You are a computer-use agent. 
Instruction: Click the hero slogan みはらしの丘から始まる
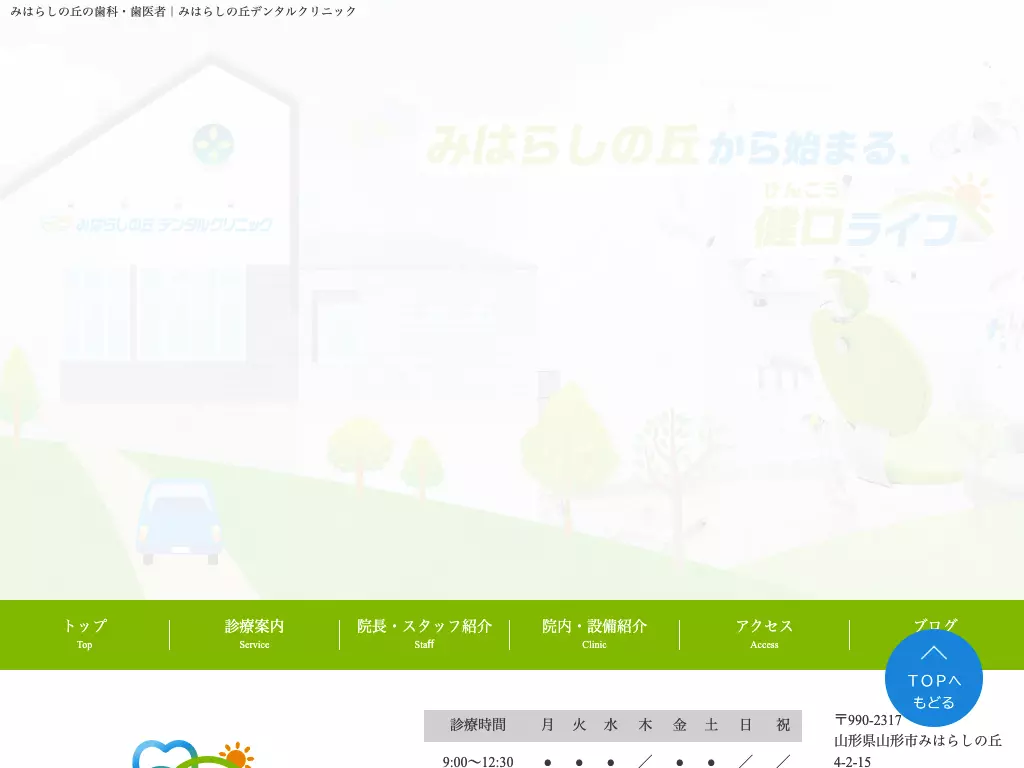point(667,146)
